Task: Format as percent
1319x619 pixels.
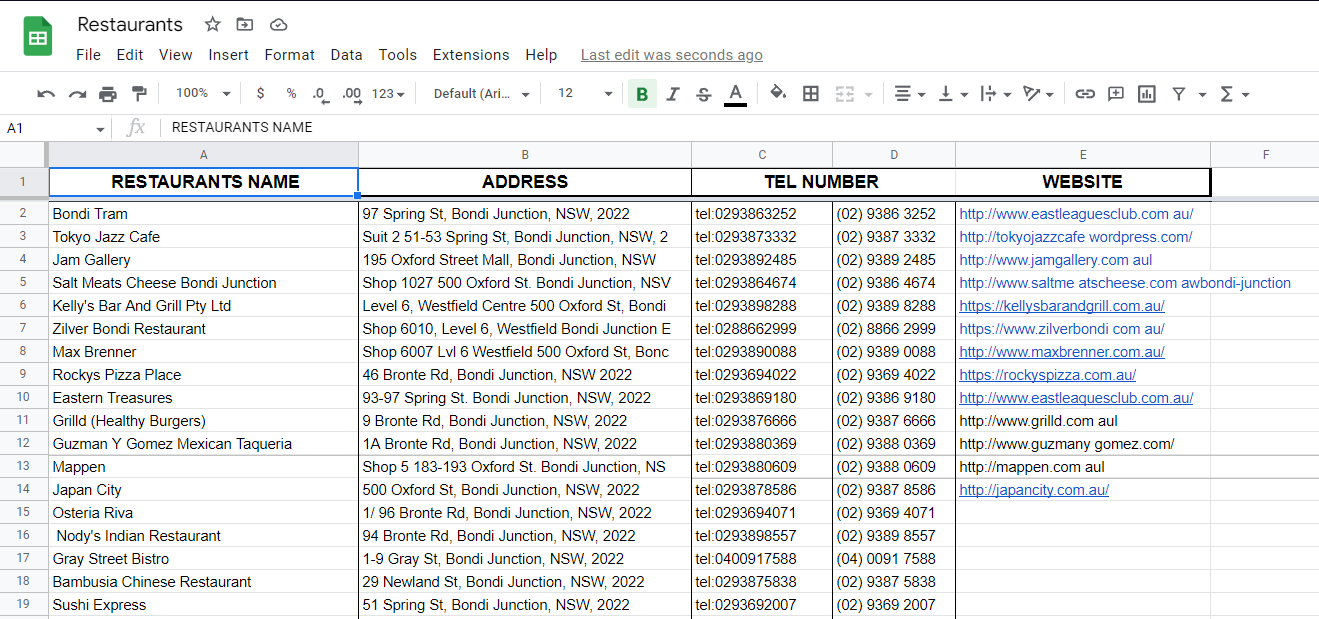Action: coord(291,93)
